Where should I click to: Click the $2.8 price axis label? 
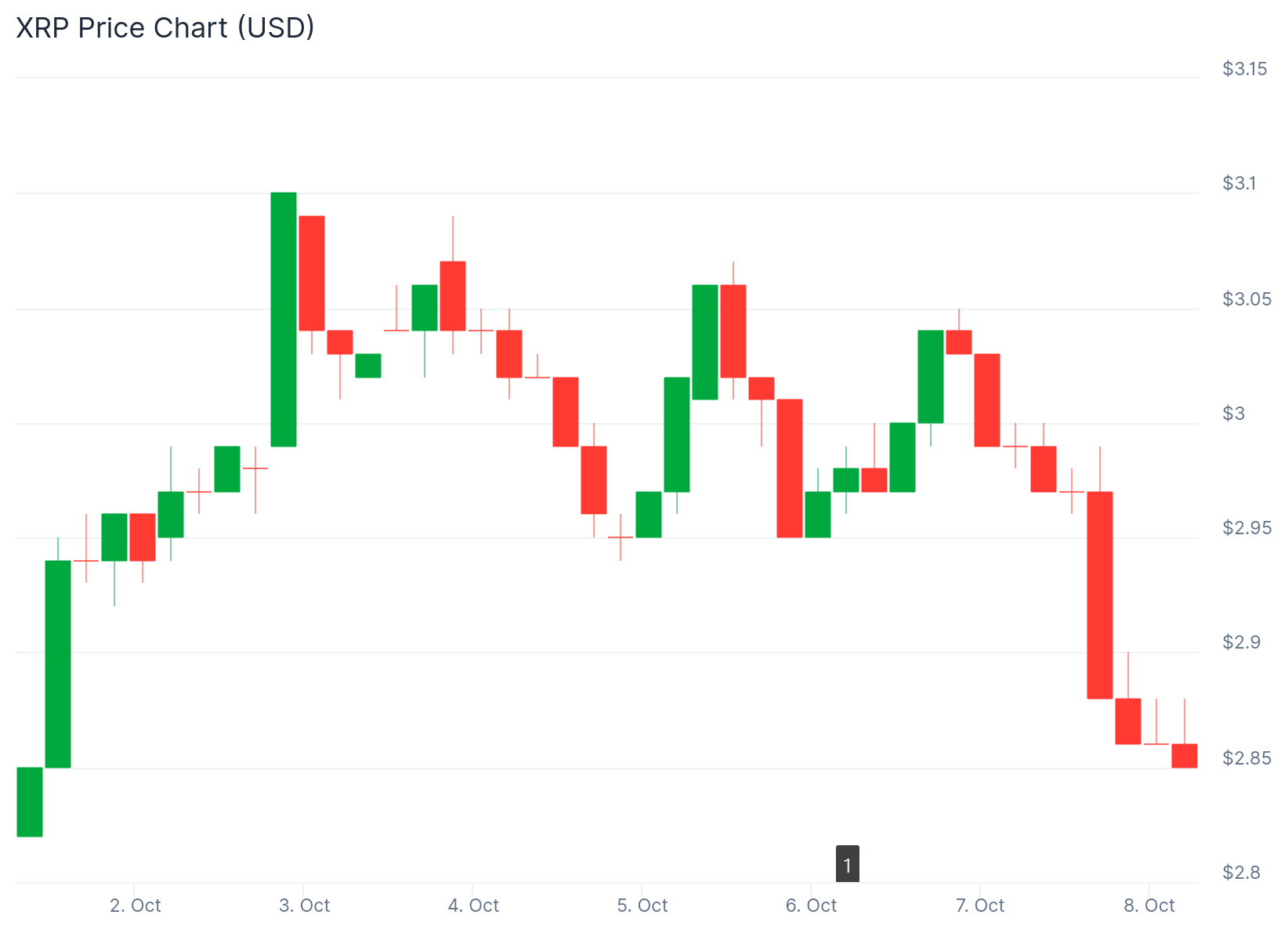[x=1239, y=873]
